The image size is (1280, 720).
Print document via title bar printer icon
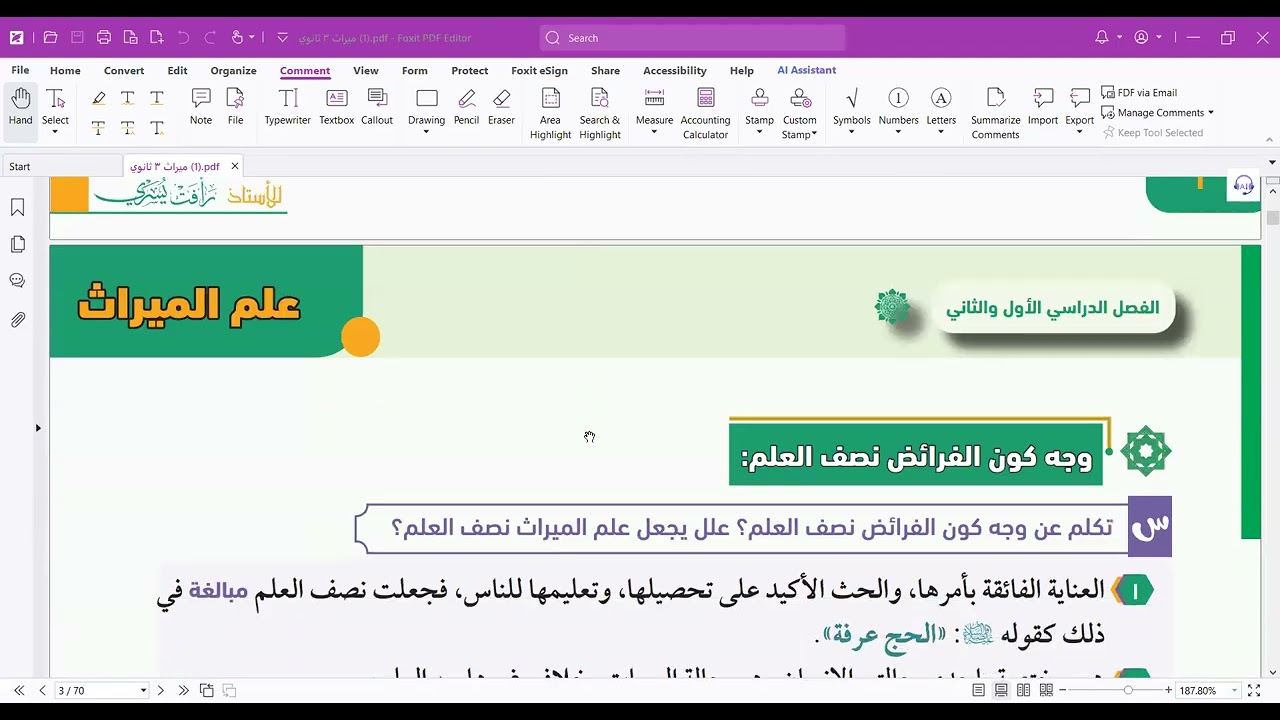[x=104, y=38]
